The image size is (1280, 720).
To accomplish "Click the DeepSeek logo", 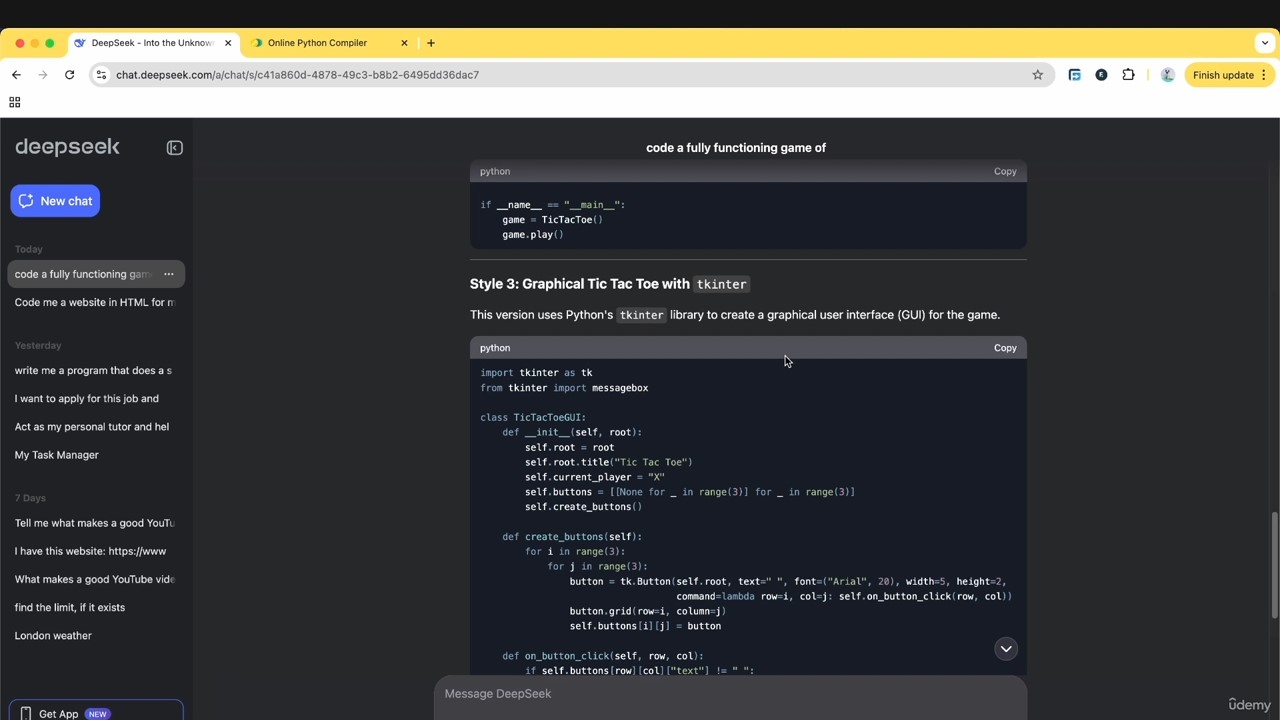I will pyautogui.click(x=67, y=147).
